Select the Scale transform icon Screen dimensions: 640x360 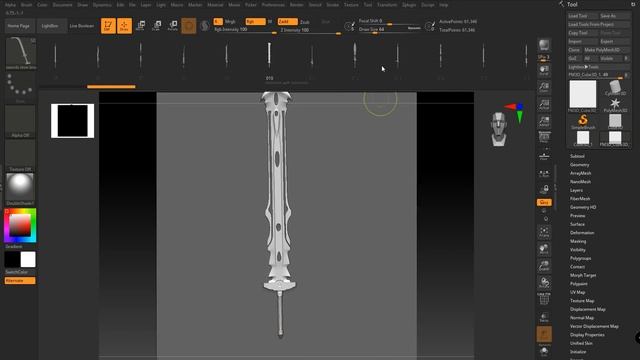(156, 26)
